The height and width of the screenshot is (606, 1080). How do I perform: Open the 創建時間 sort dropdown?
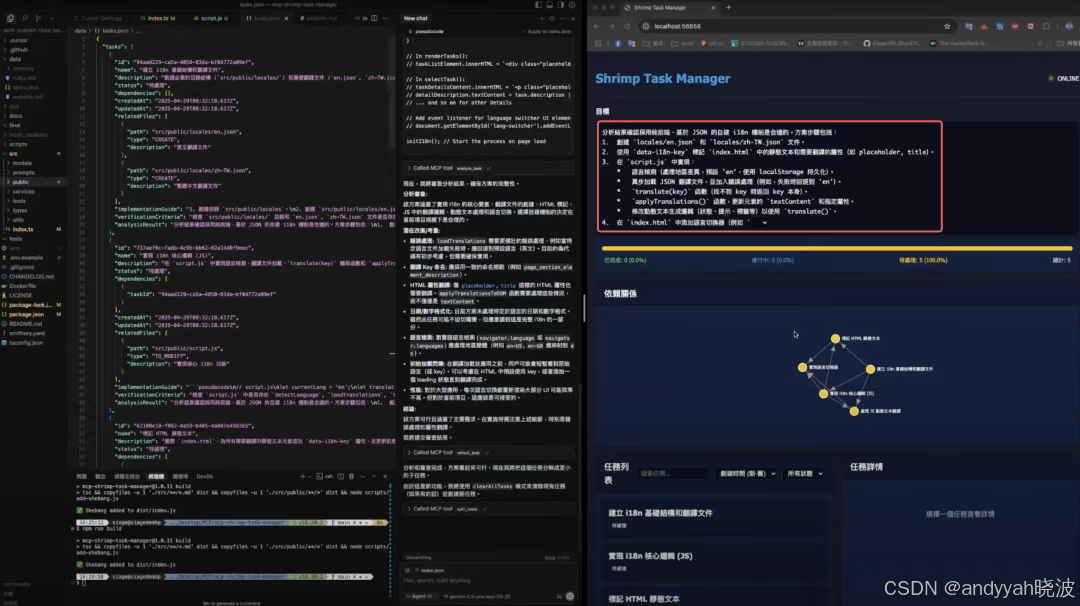click(747, 474)
